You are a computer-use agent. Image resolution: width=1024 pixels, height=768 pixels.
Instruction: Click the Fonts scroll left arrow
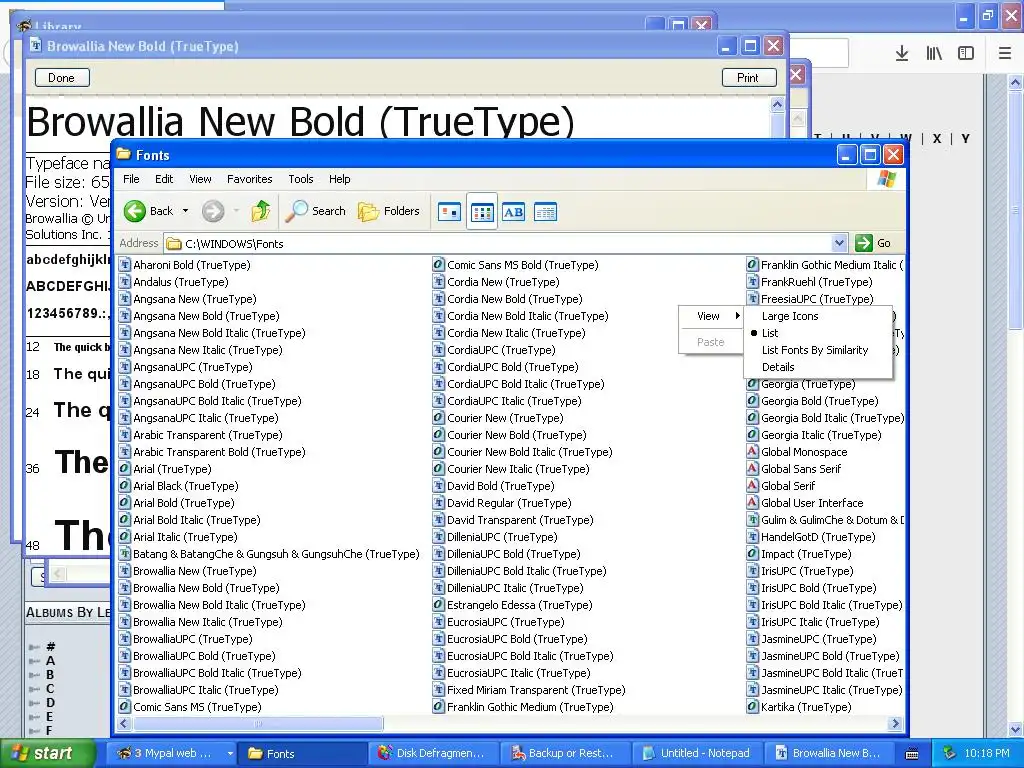click(x=123, y=724)
